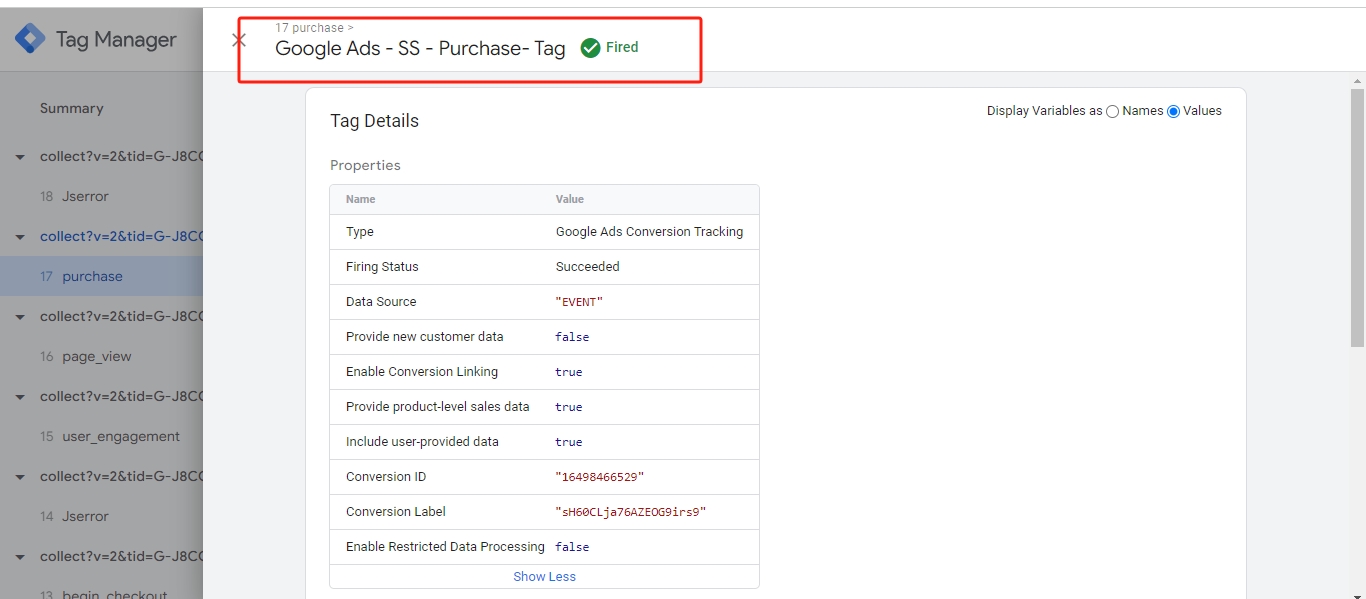The width and height of the screenshot is (1366, 599).
Task: Collapse the collect group containing 17 purchase
Action: pos(20,237)
